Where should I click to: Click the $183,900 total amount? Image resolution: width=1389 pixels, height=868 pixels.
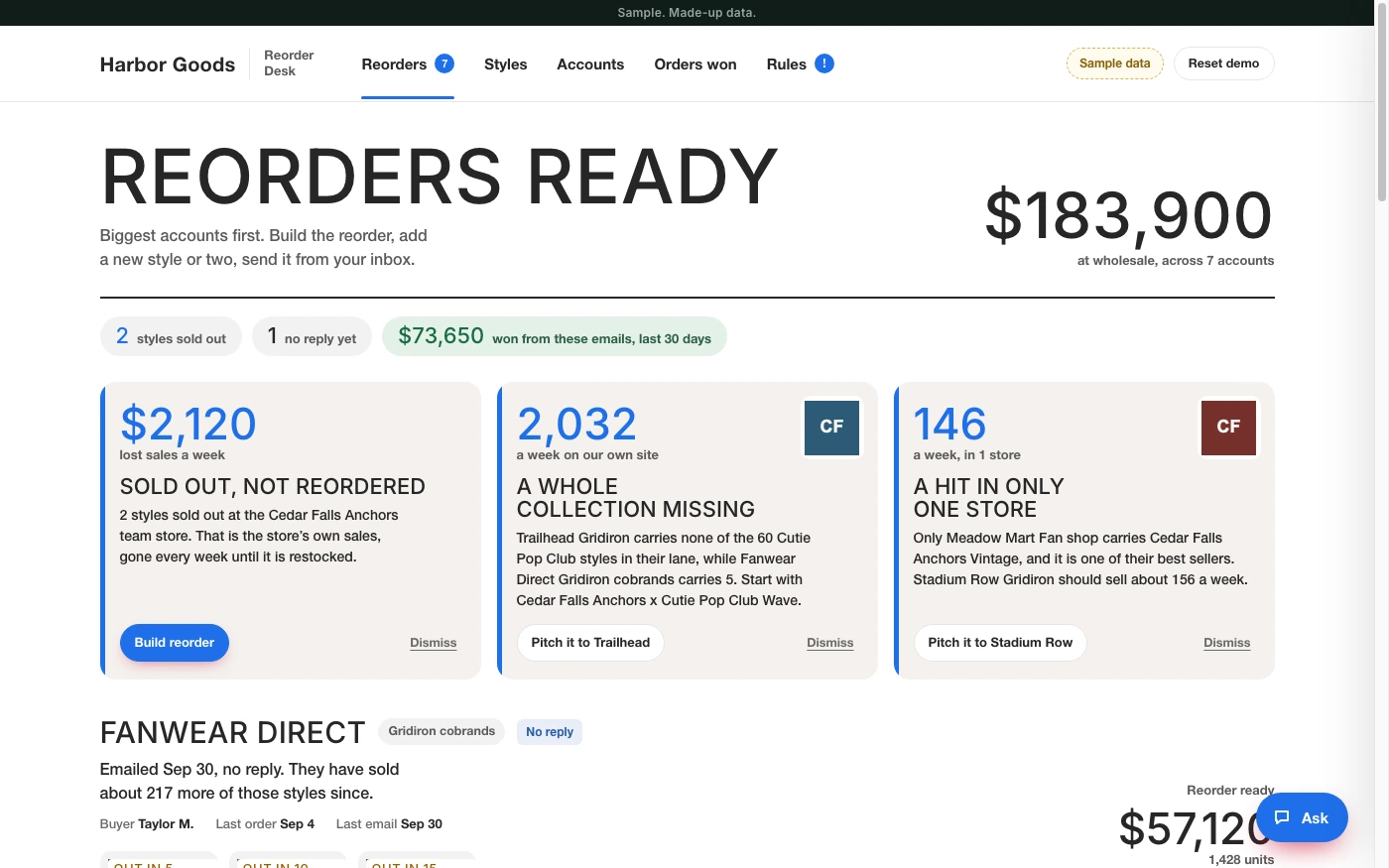(x=1128, y=215)
